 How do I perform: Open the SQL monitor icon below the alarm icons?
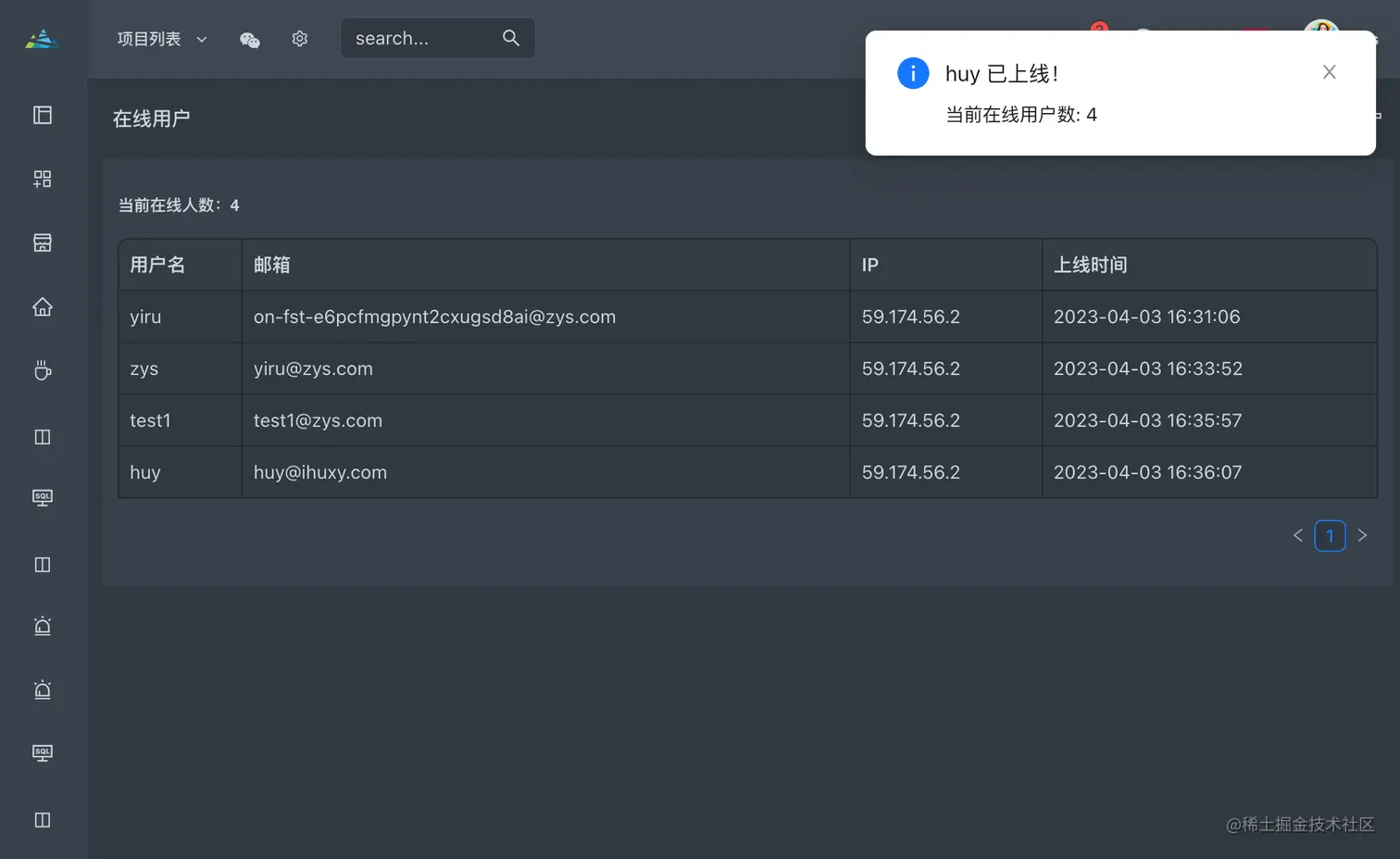pyautogui.click(x=43, y=753)
